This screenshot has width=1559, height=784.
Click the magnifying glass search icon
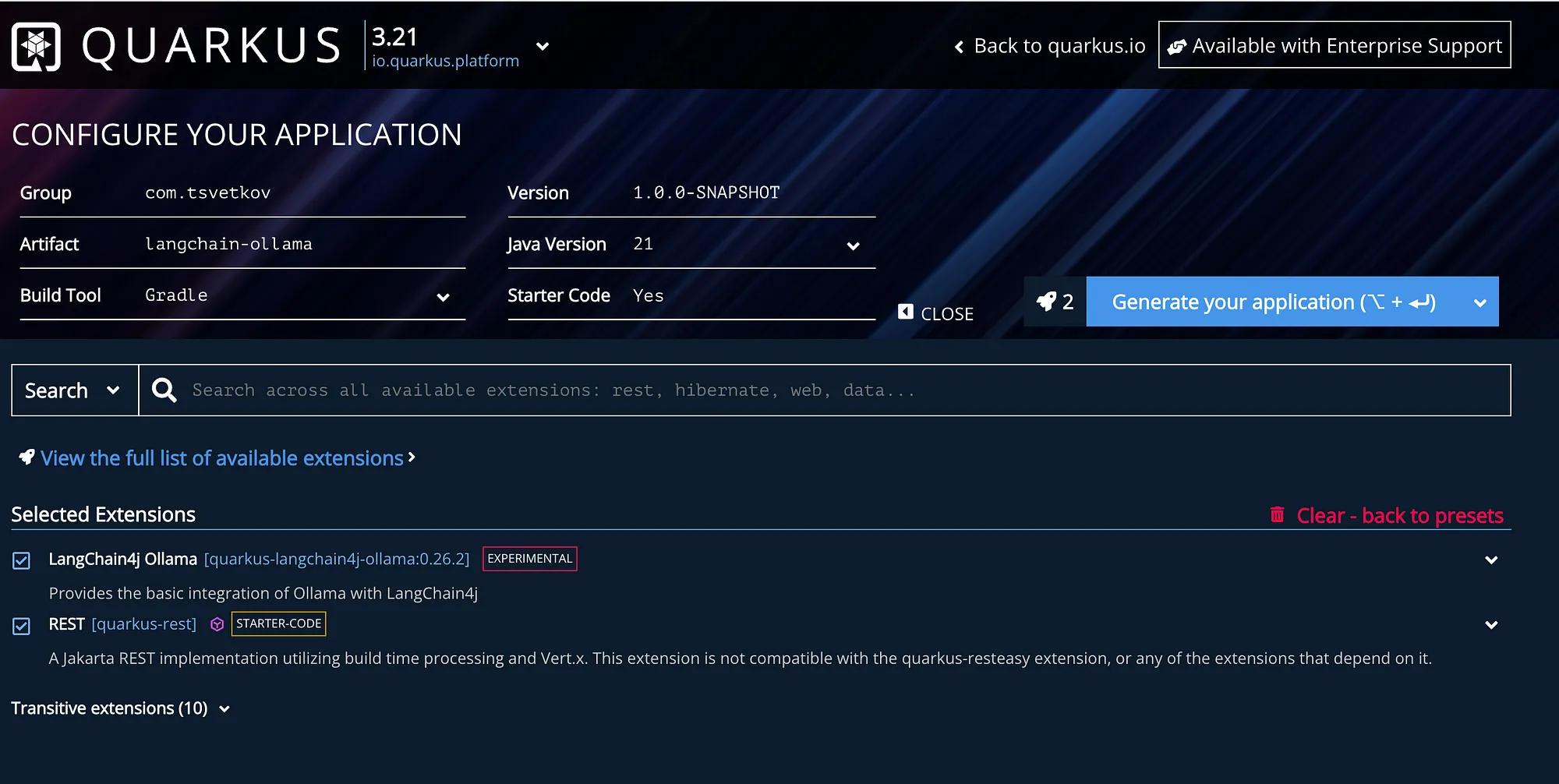(164, 390)
